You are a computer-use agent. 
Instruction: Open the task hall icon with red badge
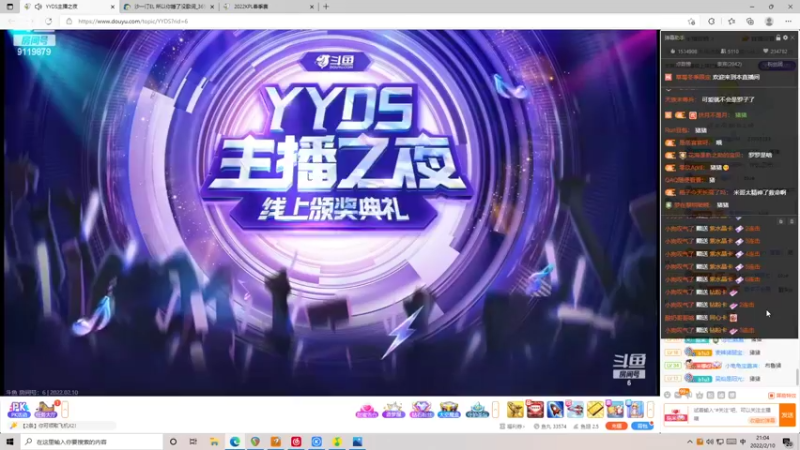point(45,409)
